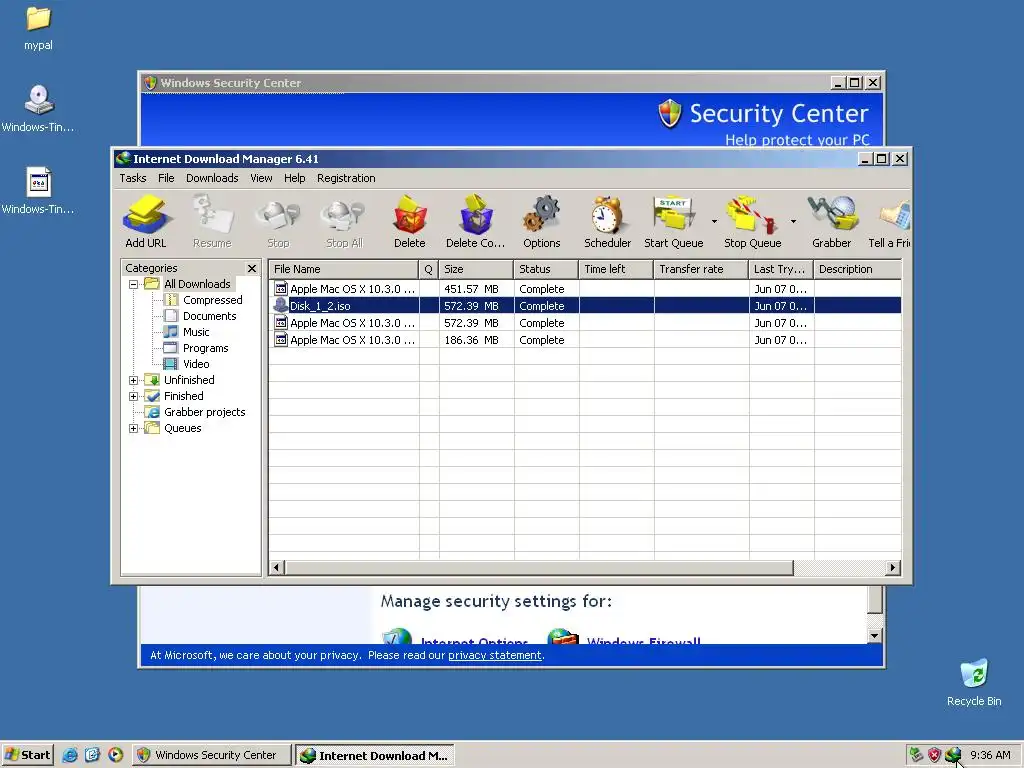
Task: Click the red security shield tray icon
Action: [x=935, y=755]
